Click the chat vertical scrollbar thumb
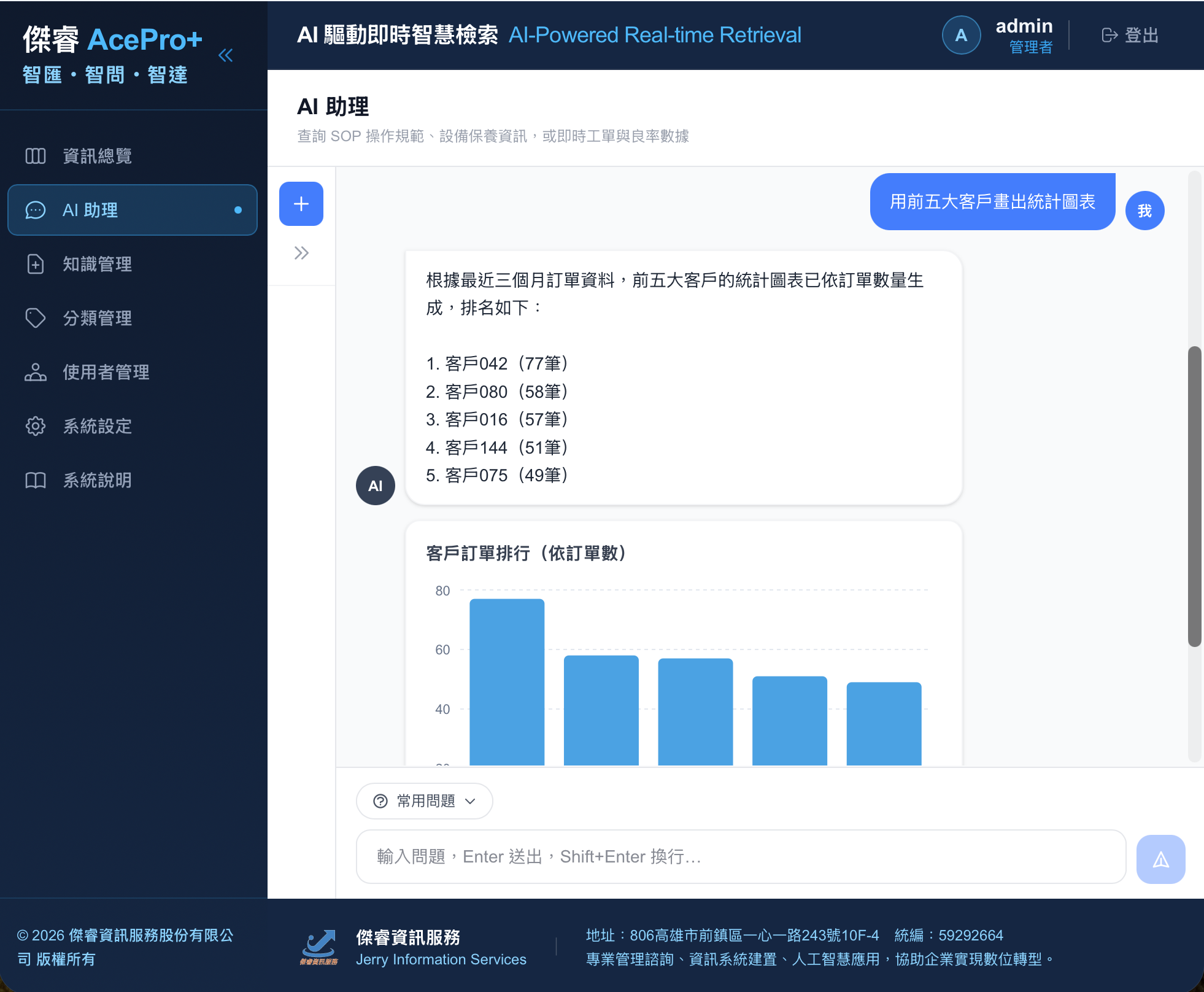This screenshot has width=1204, height=992. coord(1194,497)
